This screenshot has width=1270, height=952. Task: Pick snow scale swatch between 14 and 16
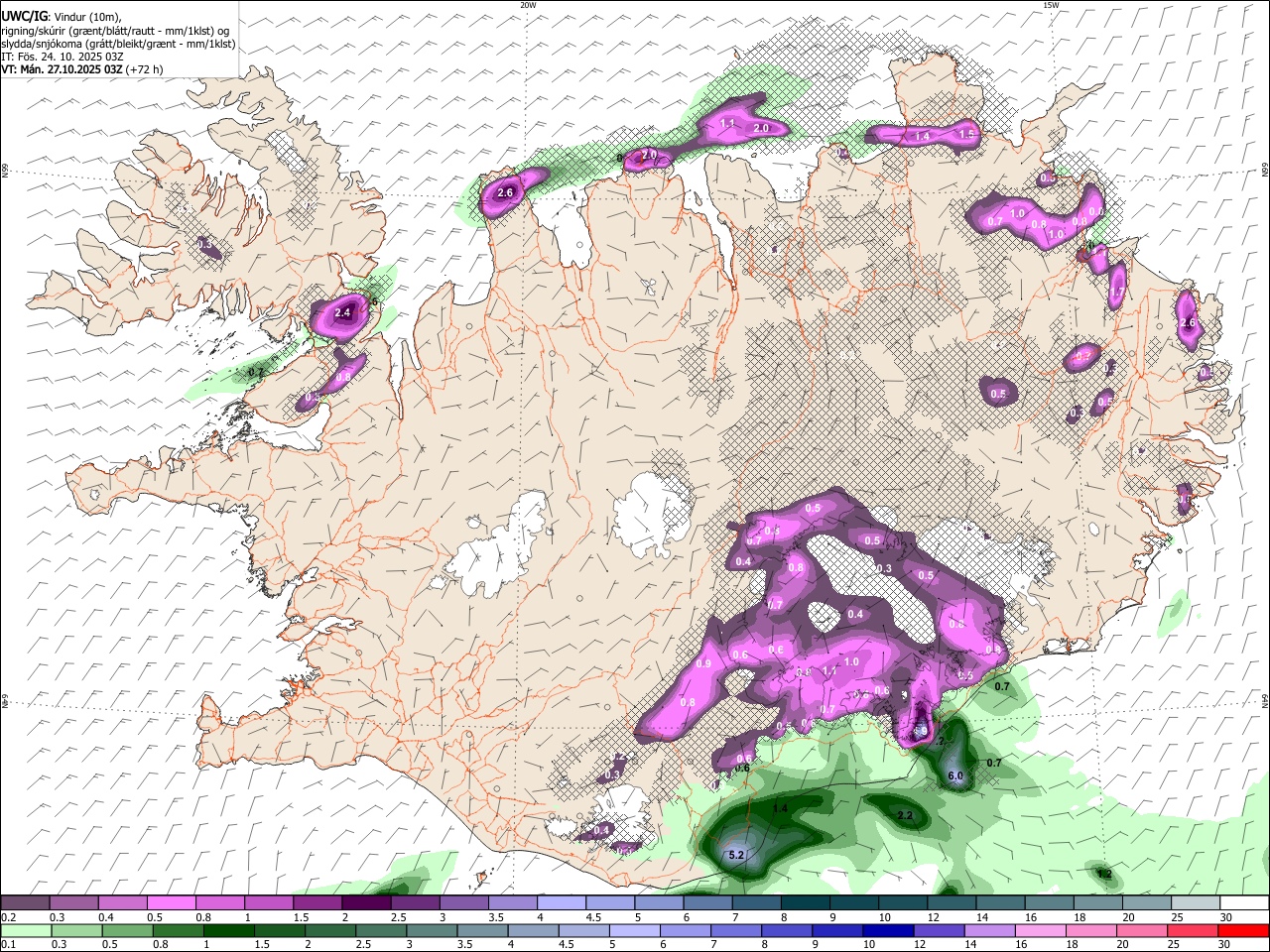(x=1001, y=903)
